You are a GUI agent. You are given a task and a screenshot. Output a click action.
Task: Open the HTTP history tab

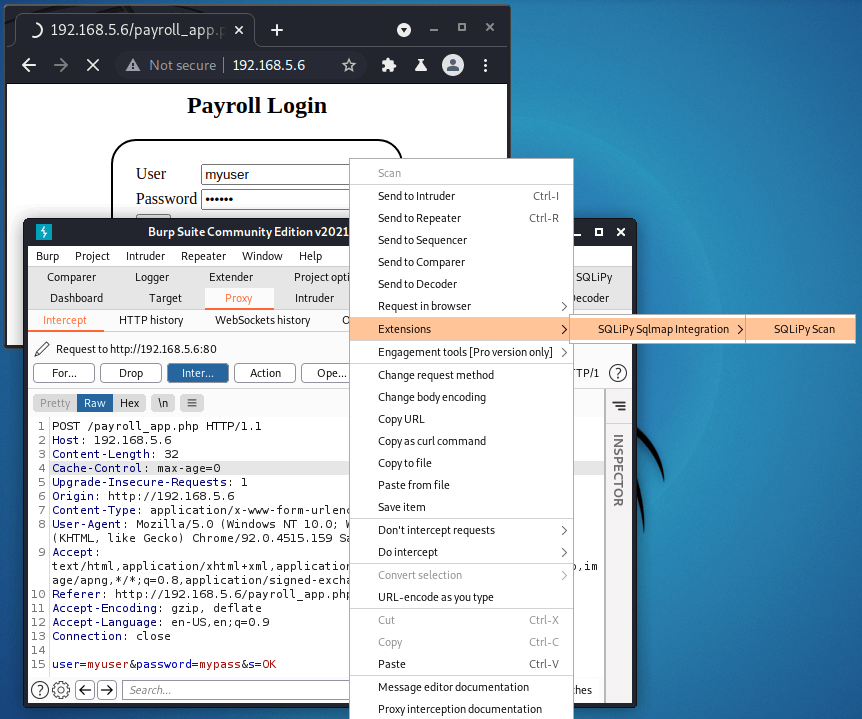[x=151, y=320]
